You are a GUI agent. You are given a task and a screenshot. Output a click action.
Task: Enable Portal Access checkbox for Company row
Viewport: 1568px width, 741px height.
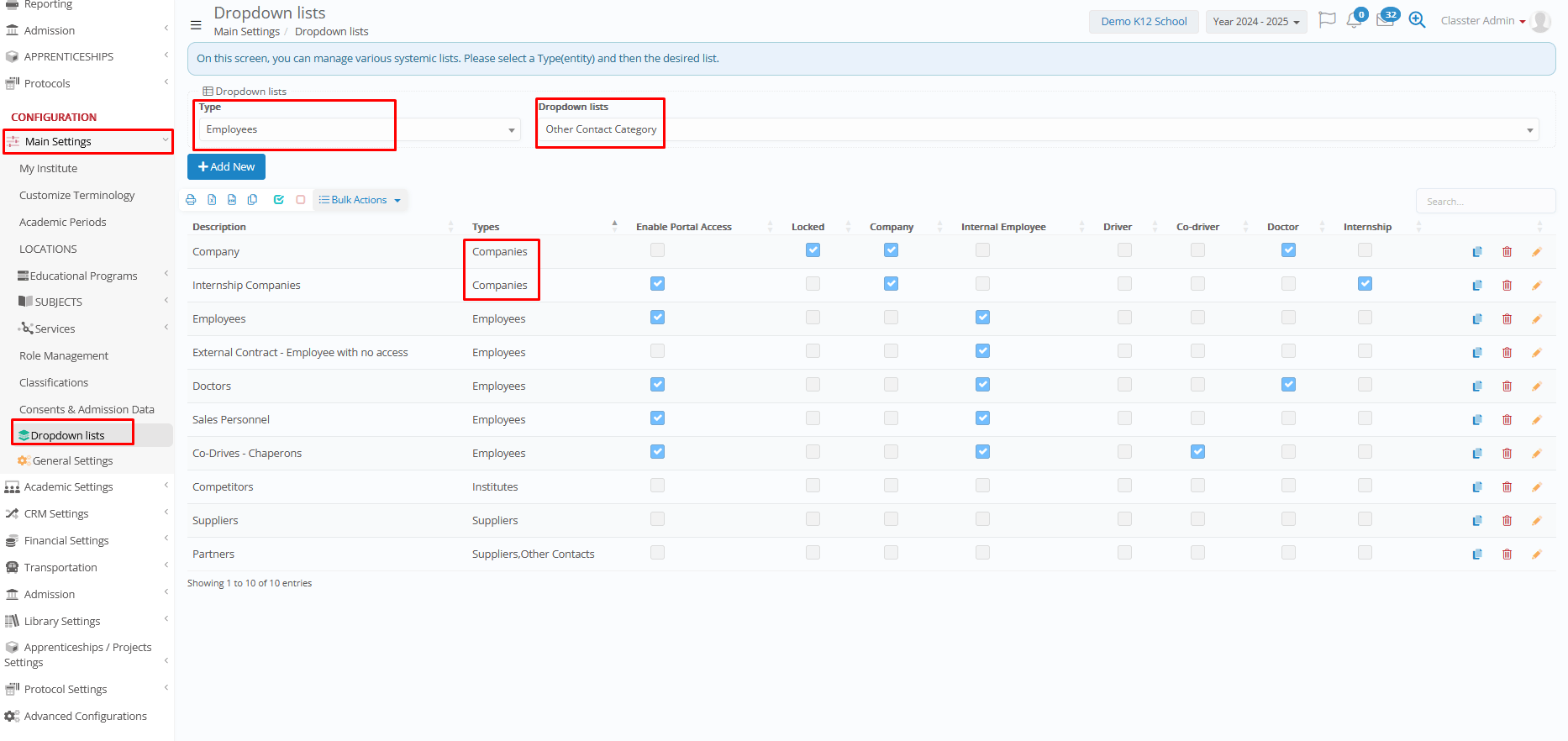[657, 250]
